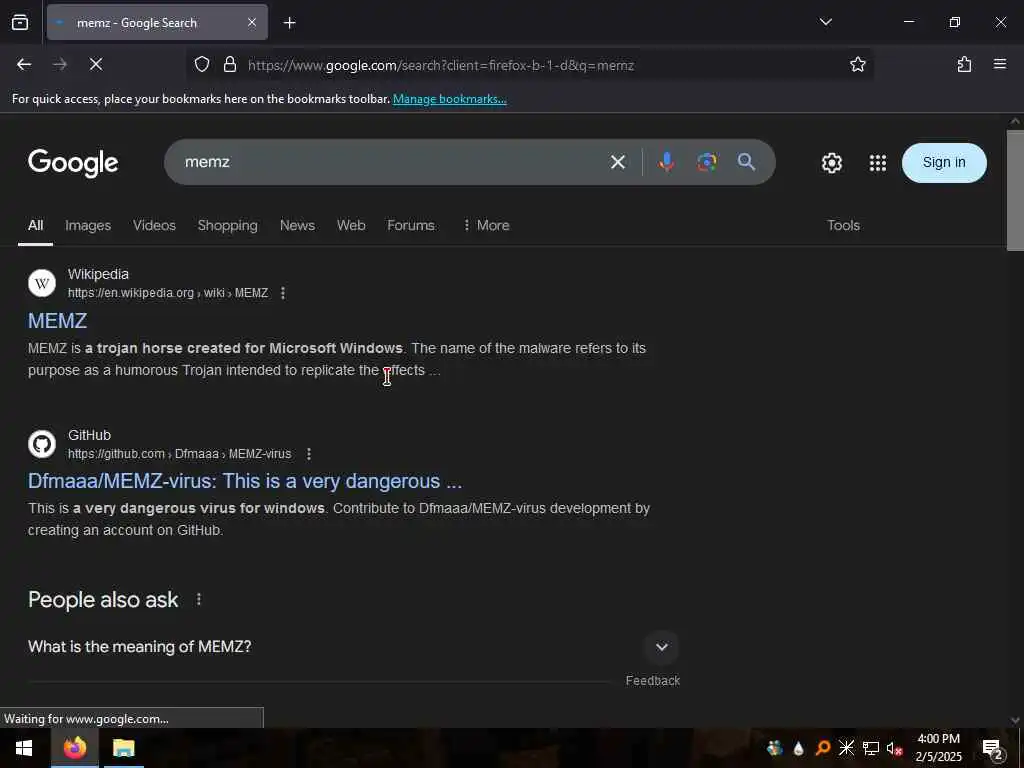Open the MEMZ Wikipedia result title
1024x768 pixels.
point(57,321)
